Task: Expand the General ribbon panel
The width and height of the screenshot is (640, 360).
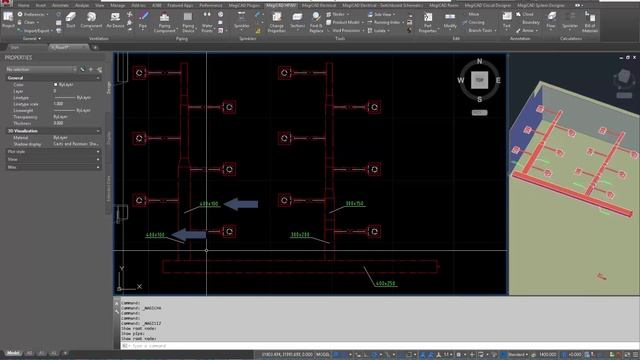Action: [31, 38]
